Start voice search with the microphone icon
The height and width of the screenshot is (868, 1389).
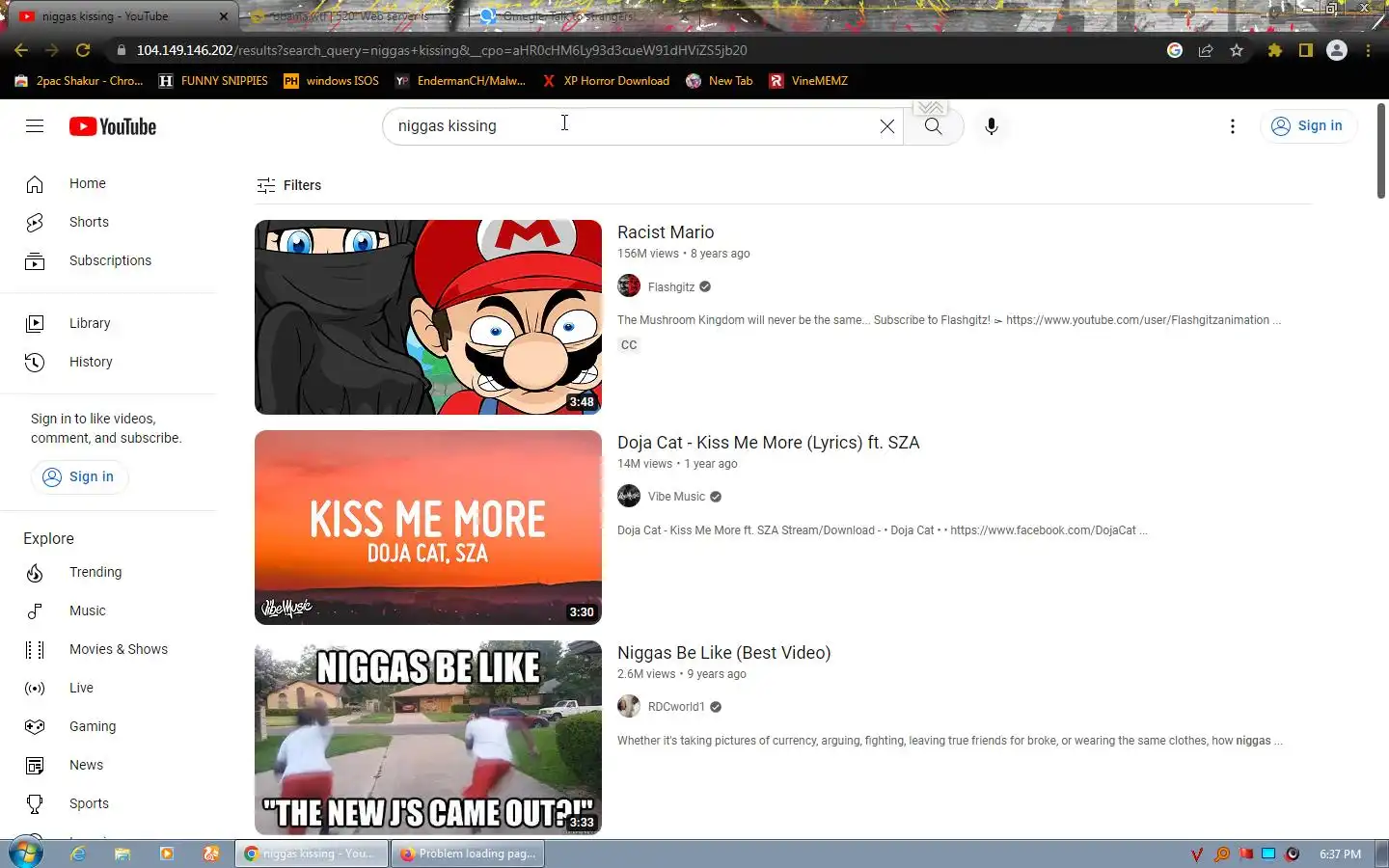(x=991, y=126)
